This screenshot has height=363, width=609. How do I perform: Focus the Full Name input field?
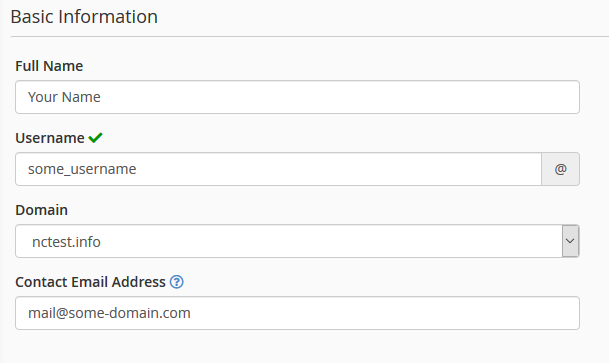point(298,97)
